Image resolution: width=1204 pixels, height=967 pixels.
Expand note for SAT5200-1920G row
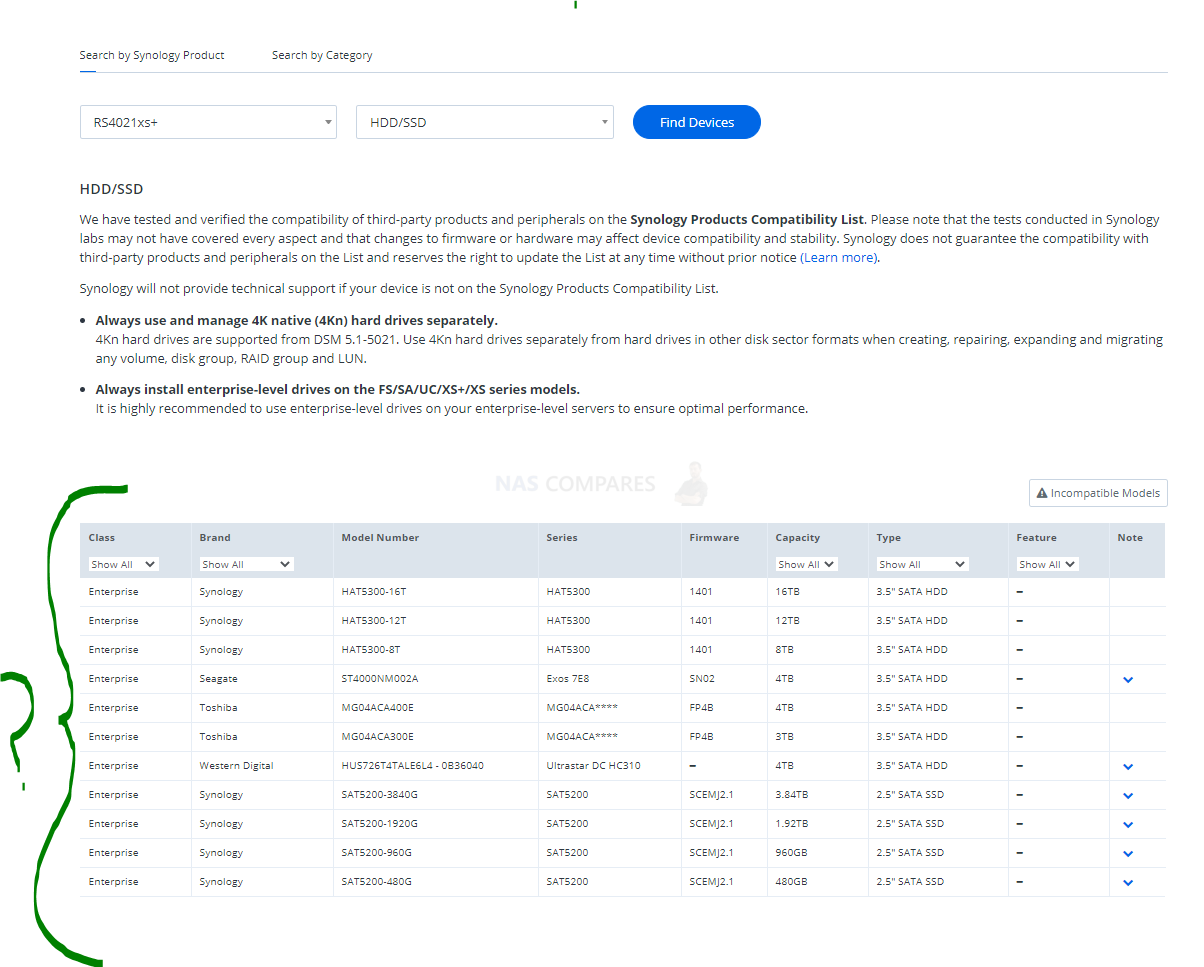coord(1128,824)
